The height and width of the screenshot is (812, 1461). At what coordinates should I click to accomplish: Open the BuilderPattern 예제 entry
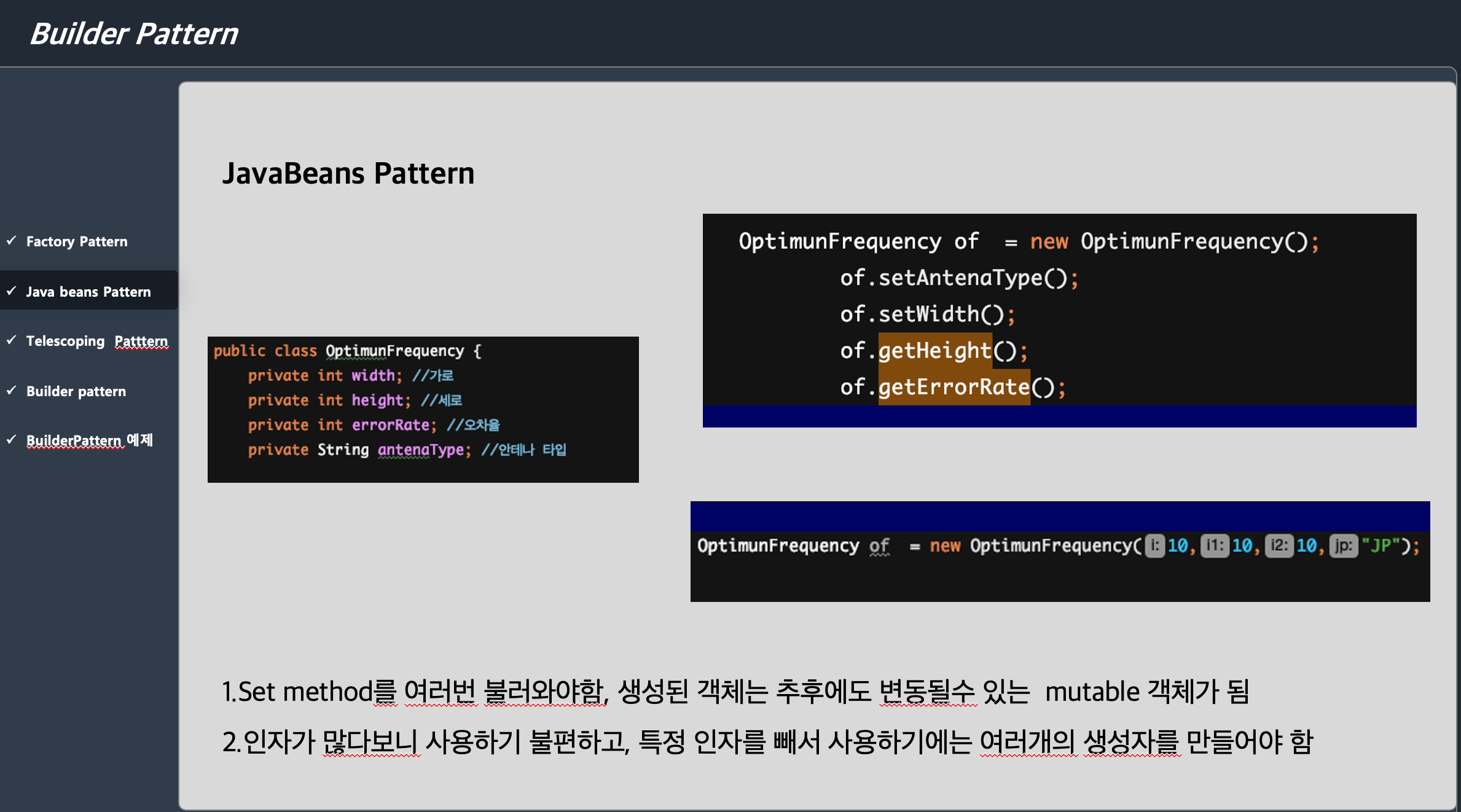click(89, 440)
